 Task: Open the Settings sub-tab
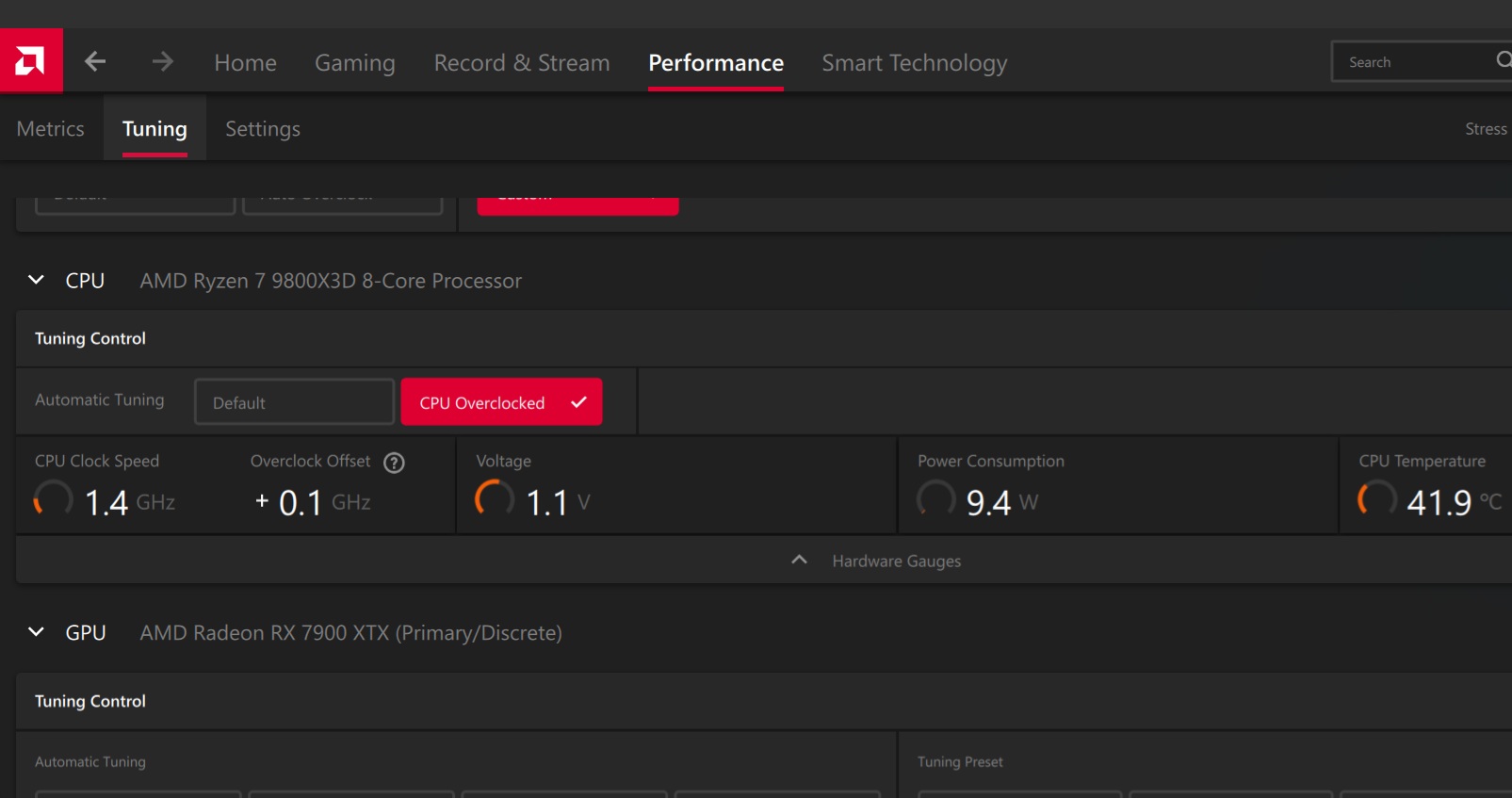click(263, 129)
